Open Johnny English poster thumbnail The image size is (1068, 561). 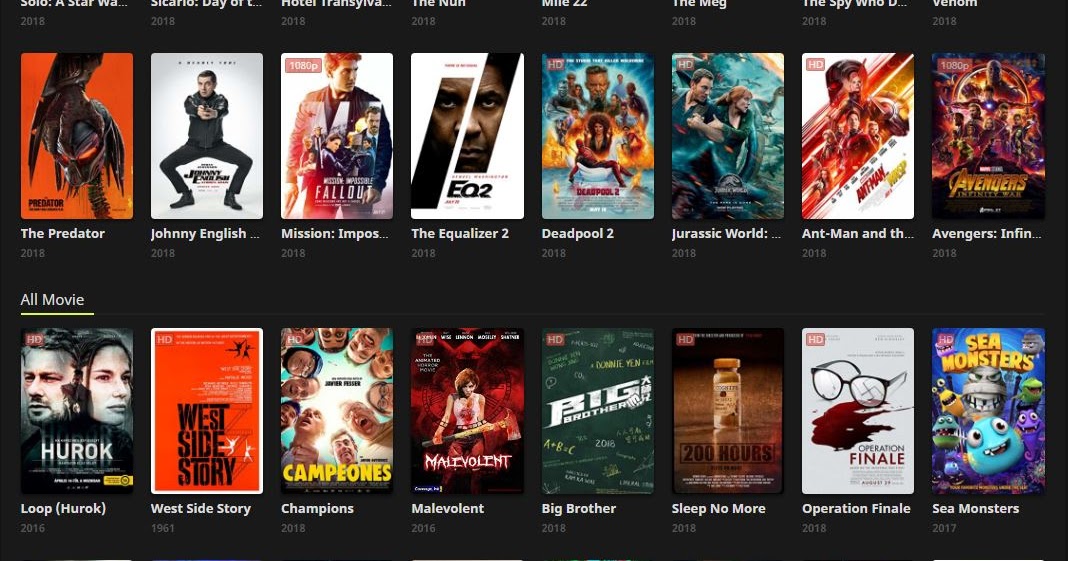(207, 136)
